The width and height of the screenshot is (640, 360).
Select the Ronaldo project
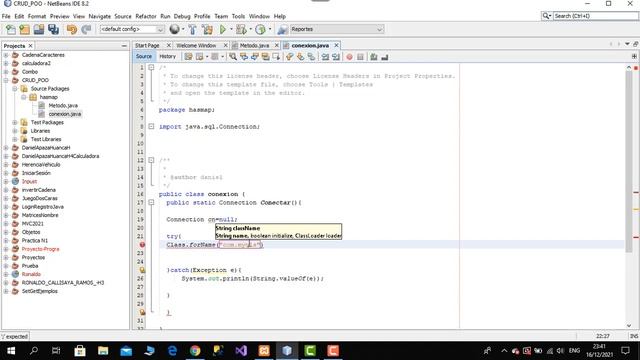(31, 274)
